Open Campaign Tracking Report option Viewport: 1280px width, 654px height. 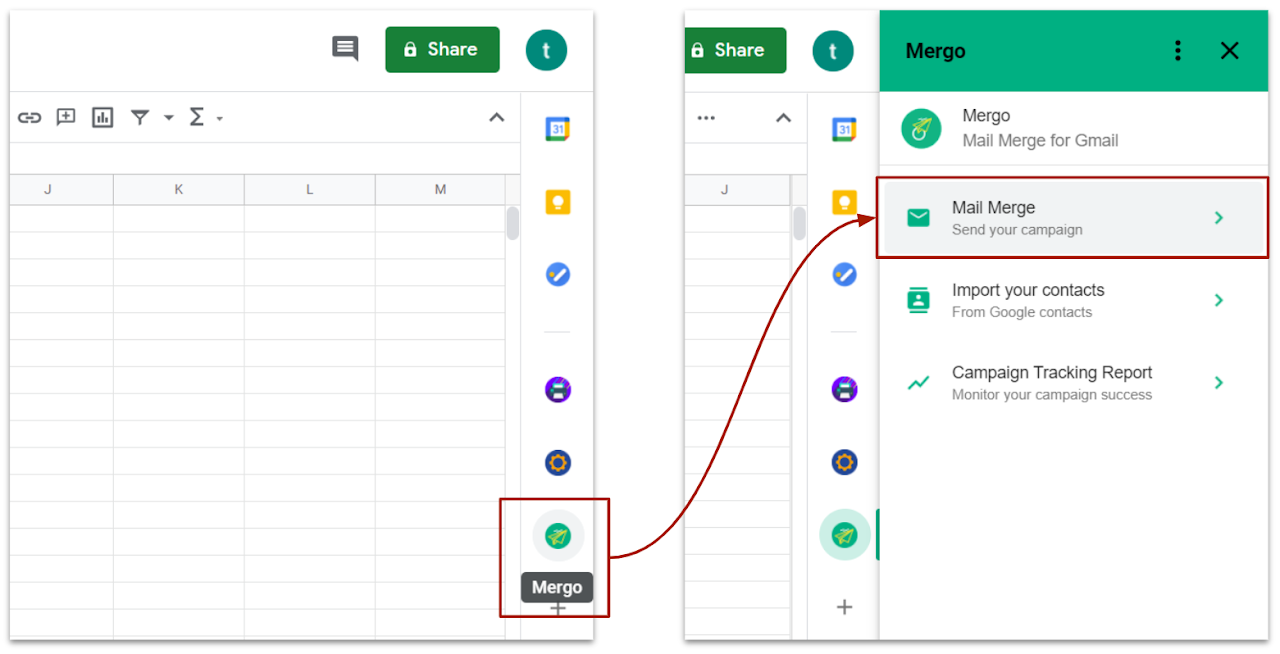click(x=1072, y=382)
